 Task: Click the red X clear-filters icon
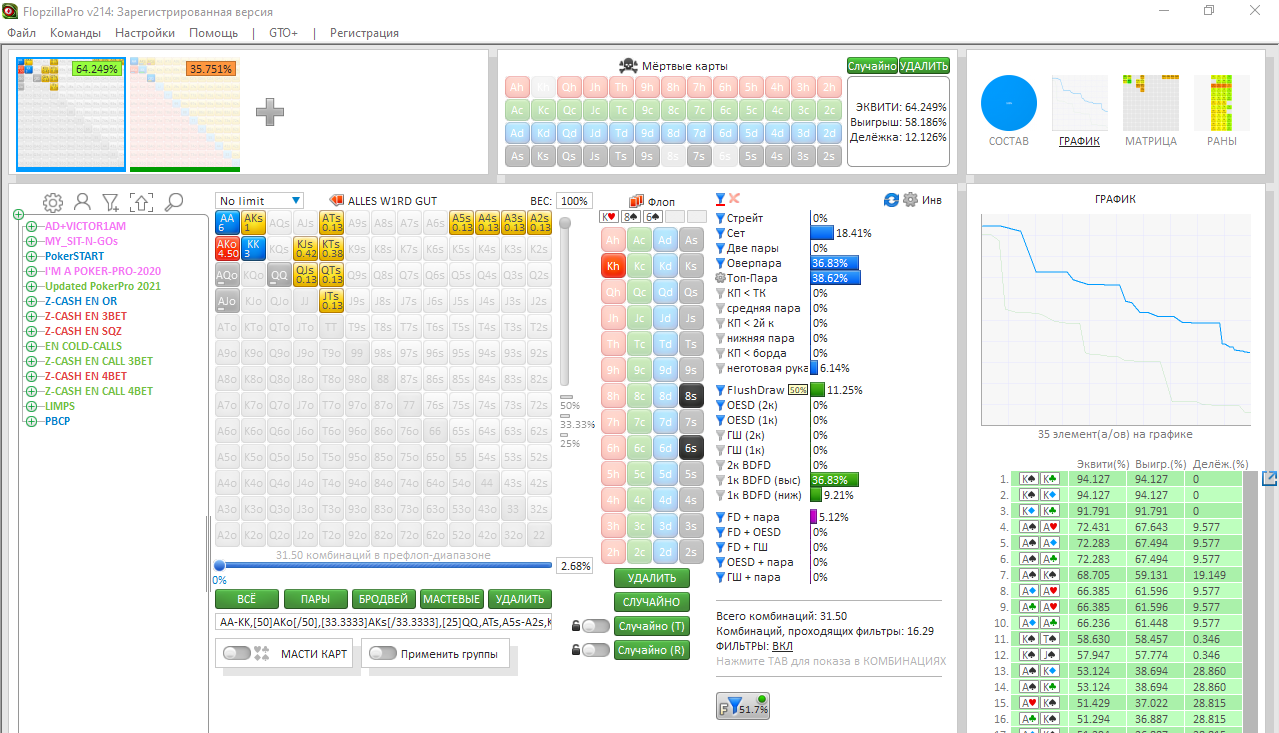click(735, 199)
